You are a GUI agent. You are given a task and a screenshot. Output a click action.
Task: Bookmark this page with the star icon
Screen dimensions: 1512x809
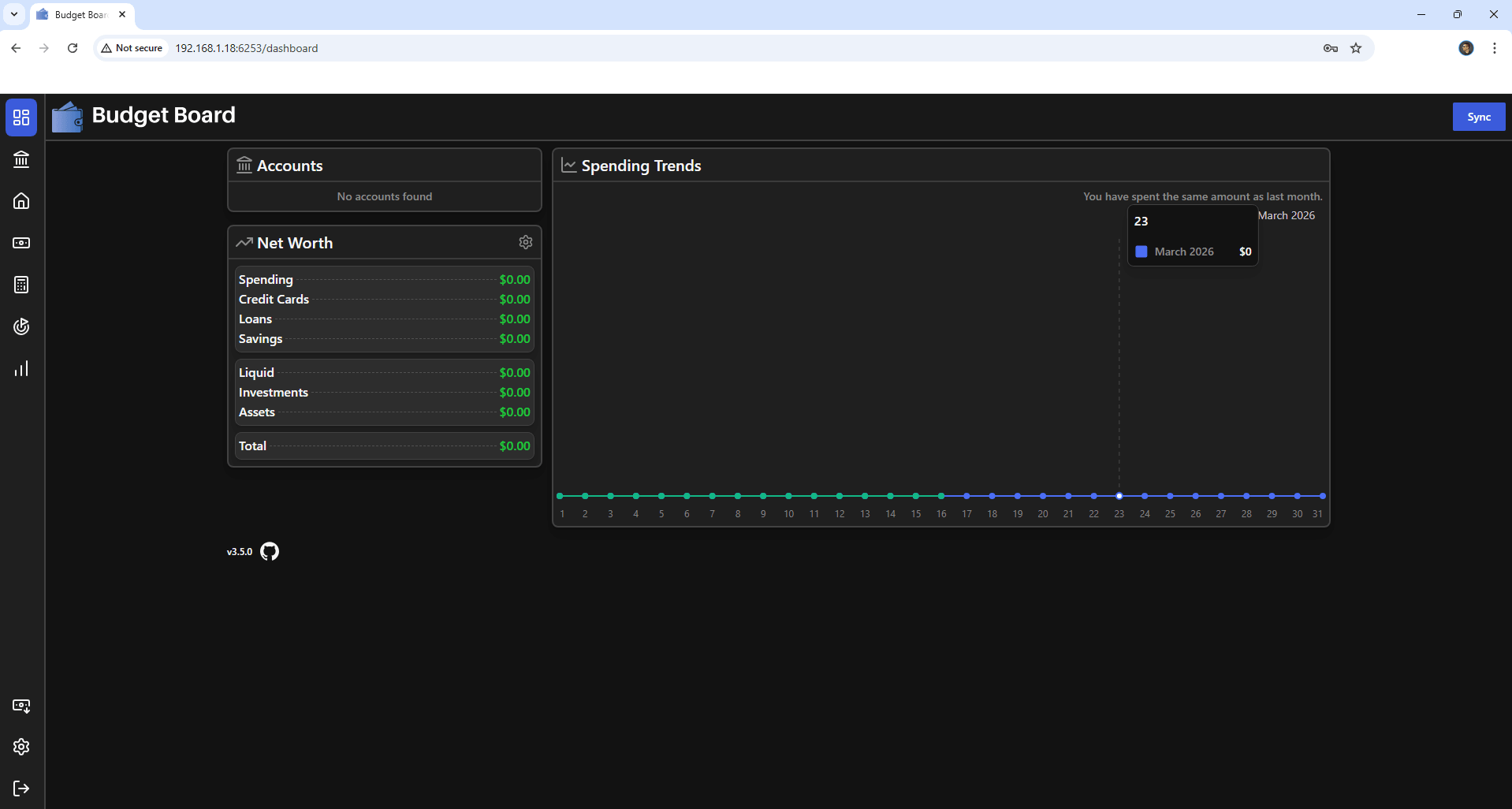tap(1356, 48)
